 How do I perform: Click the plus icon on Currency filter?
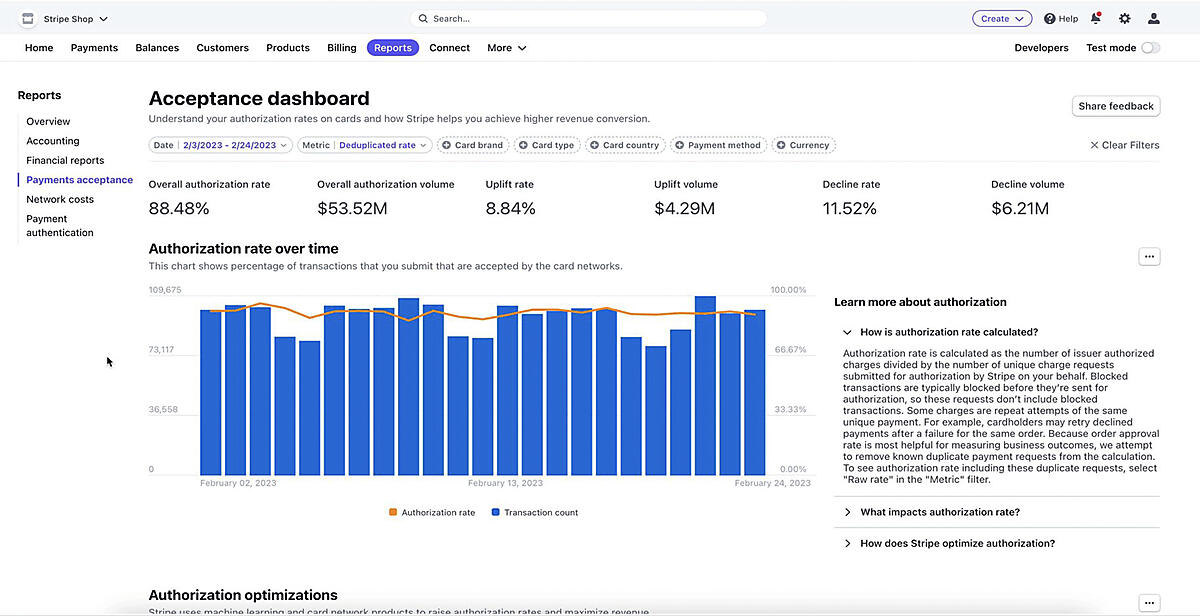(x=780, y=145)
